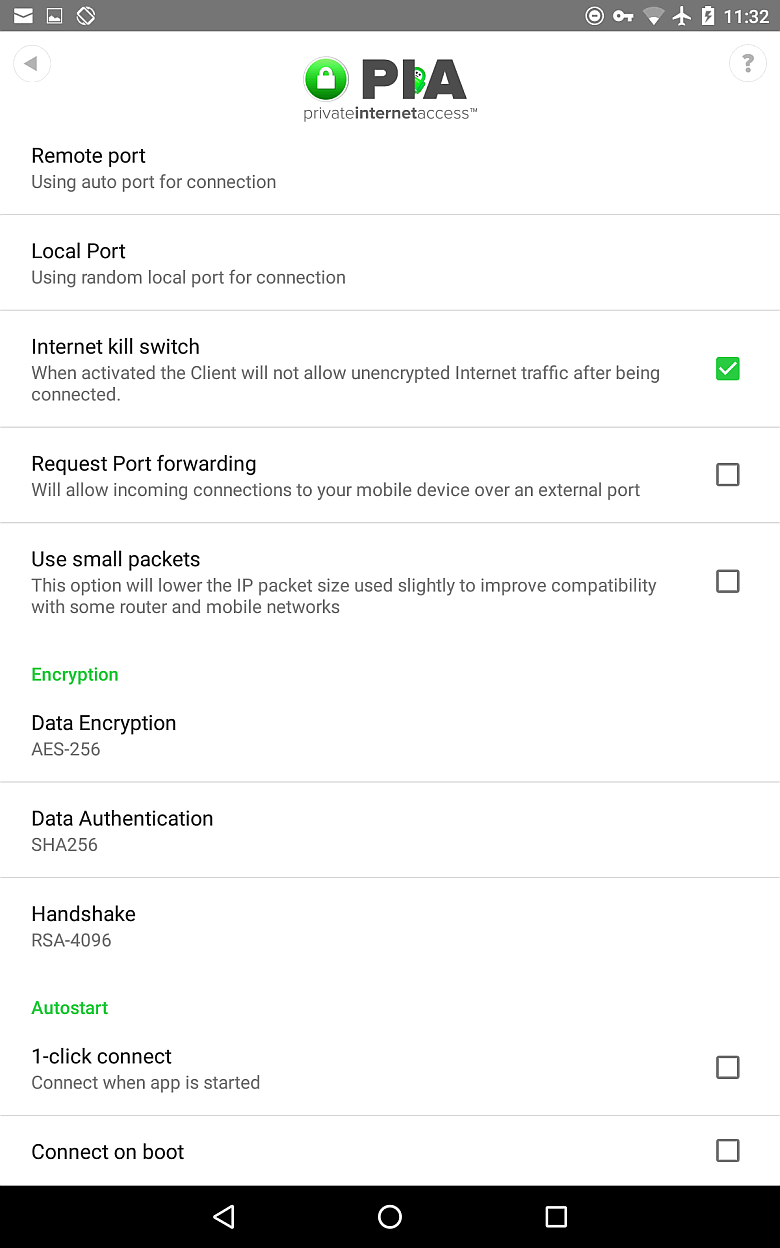The image size is (780, 1248).
Task: Enable 1-click connect autostart
Action: (x=727, y=1067)
